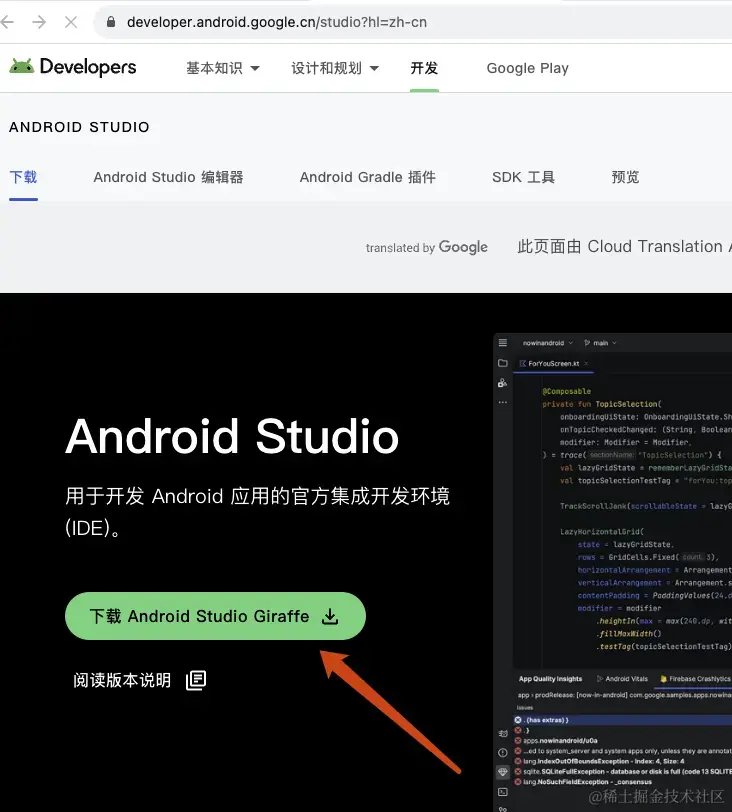
Task: Click the 下载 Android Studio Giraffe button
Action: tap(215, 616)
